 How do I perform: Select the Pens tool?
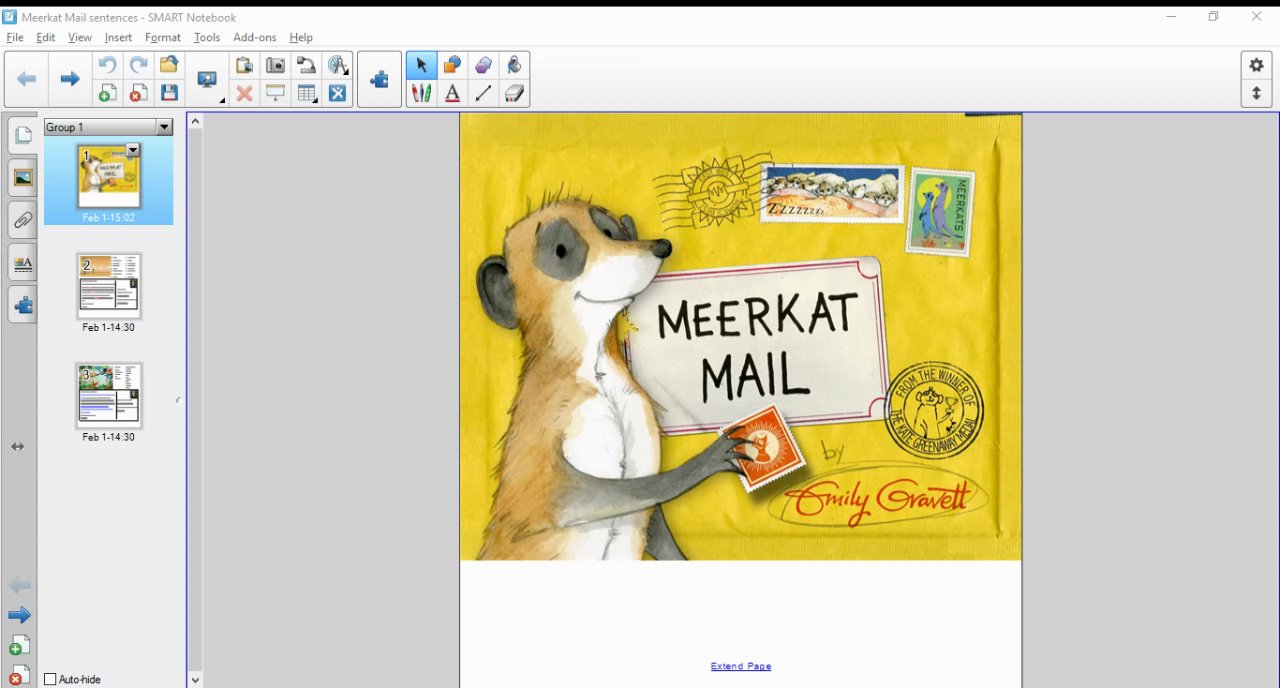tap(421, 94)
